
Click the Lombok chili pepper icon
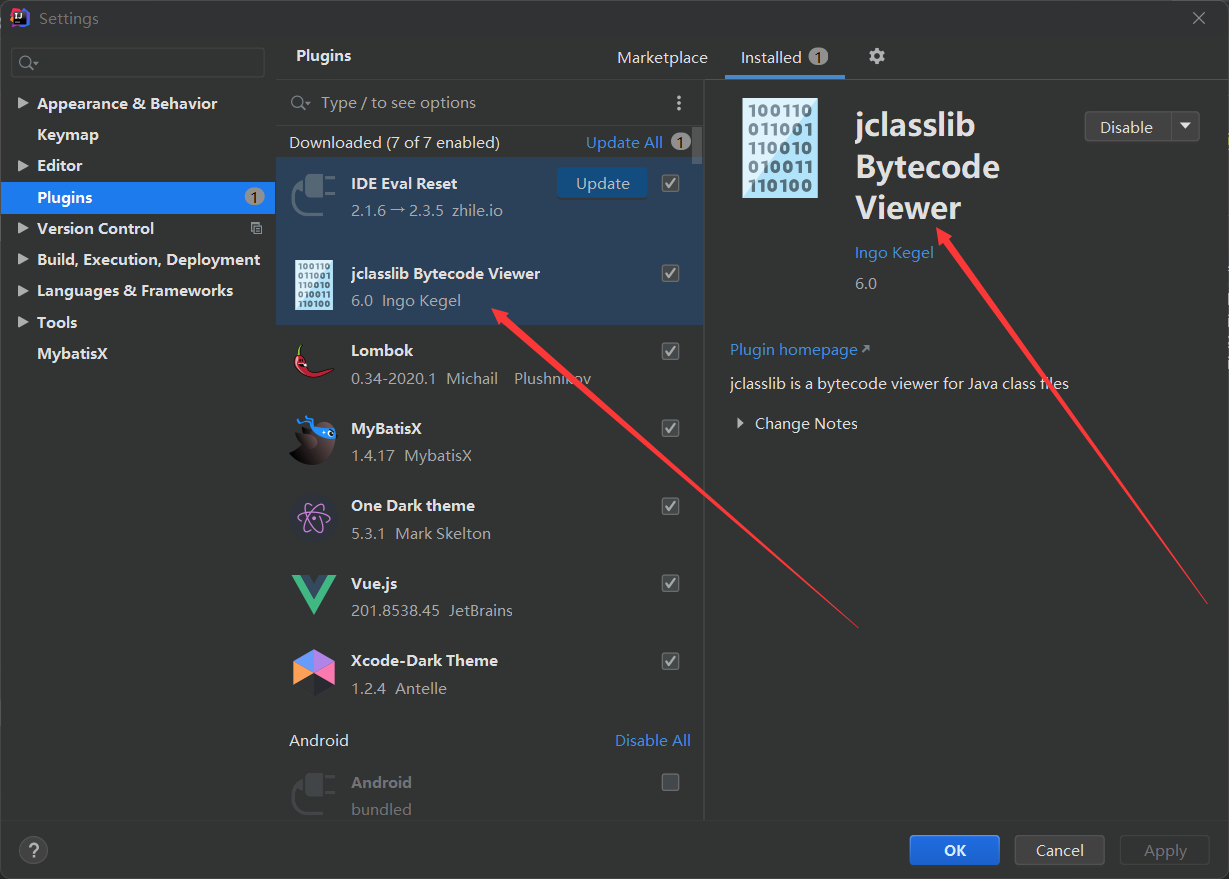coord(313,363)
